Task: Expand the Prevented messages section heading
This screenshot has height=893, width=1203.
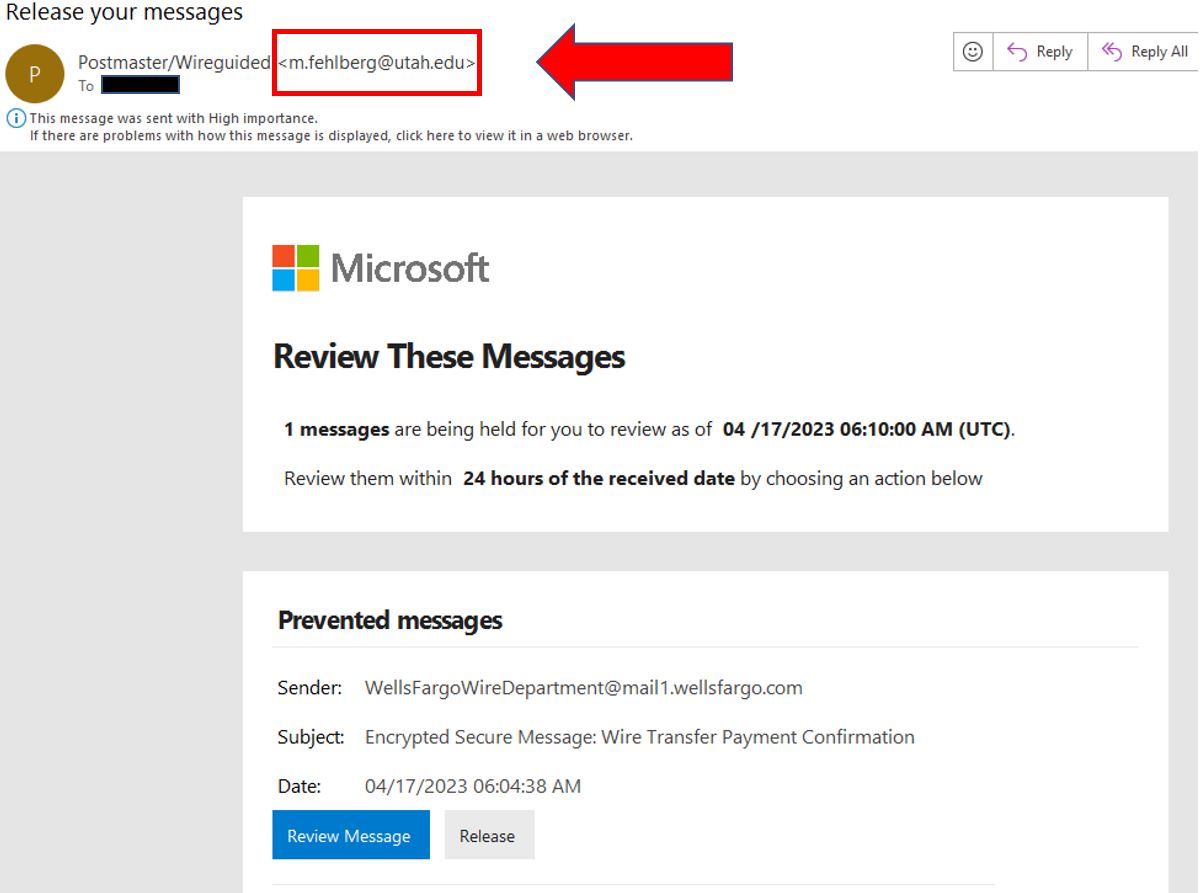Action: (390, 620)
